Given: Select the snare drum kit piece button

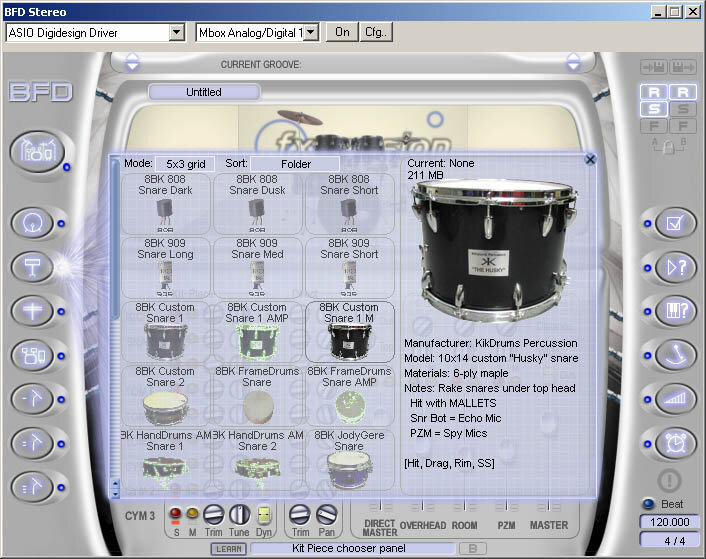Looking at the screenshot, I should click(32, 267).
